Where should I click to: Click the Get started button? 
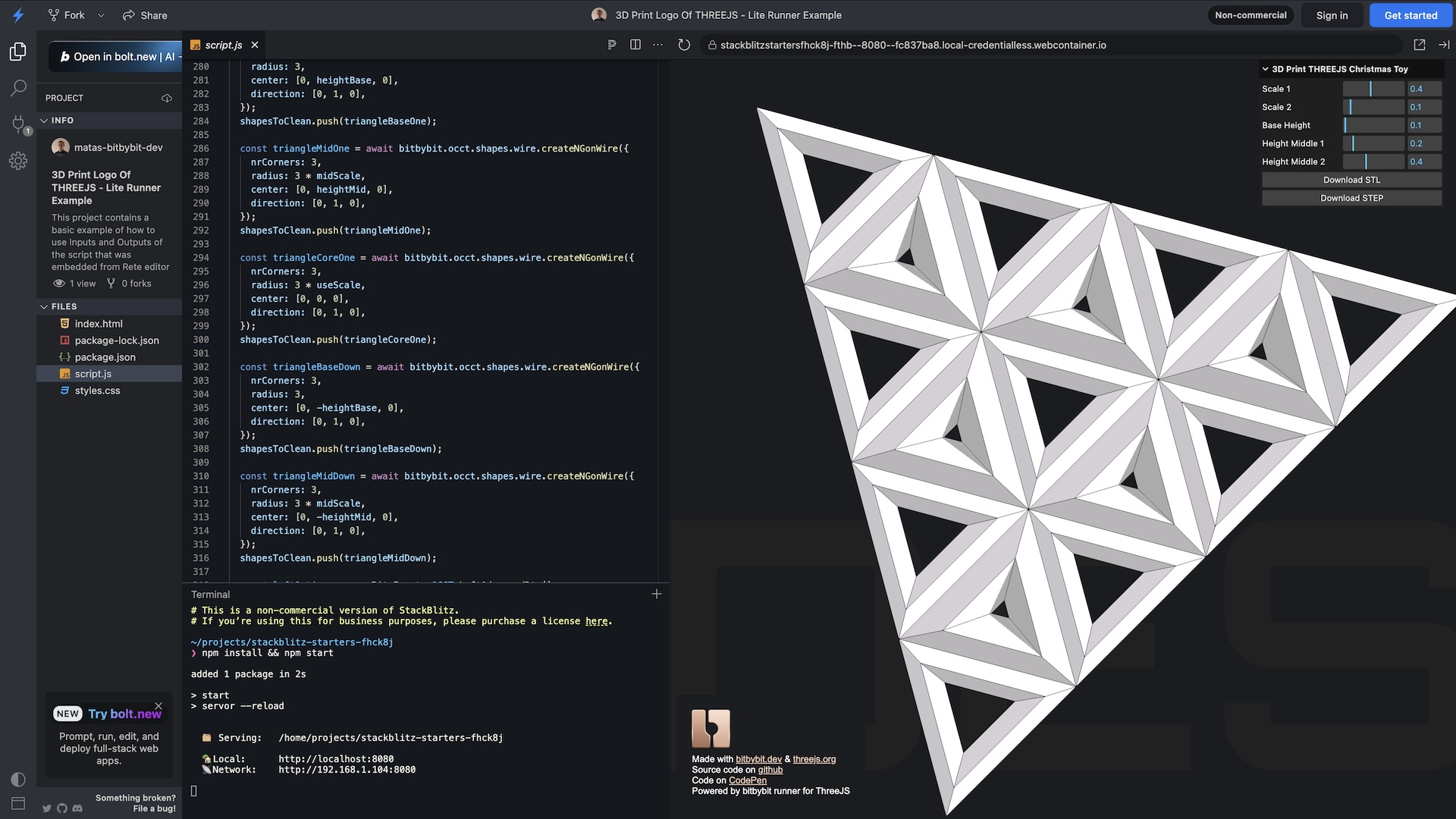[1410, 15]
